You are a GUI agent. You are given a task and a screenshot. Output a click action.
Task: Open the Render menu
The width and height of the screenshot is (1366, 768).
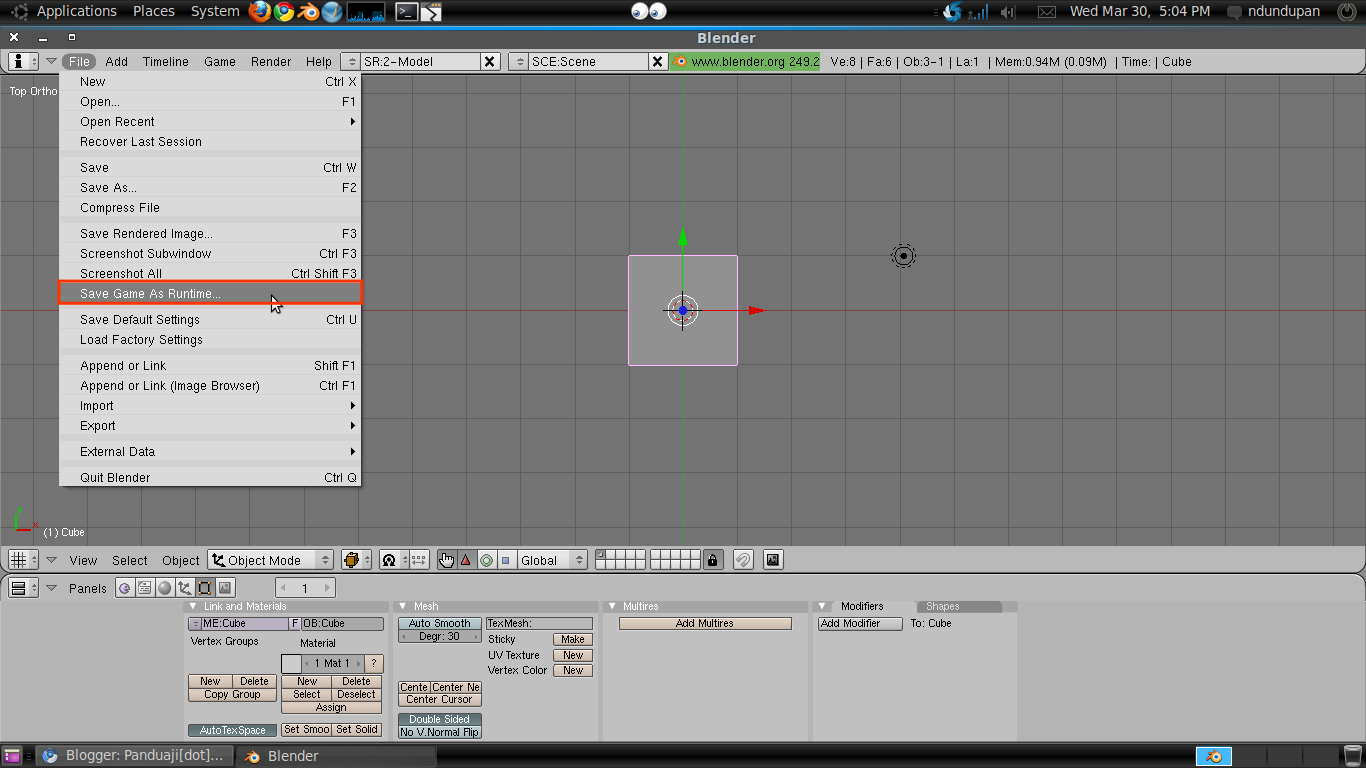(x=271, y=61)
